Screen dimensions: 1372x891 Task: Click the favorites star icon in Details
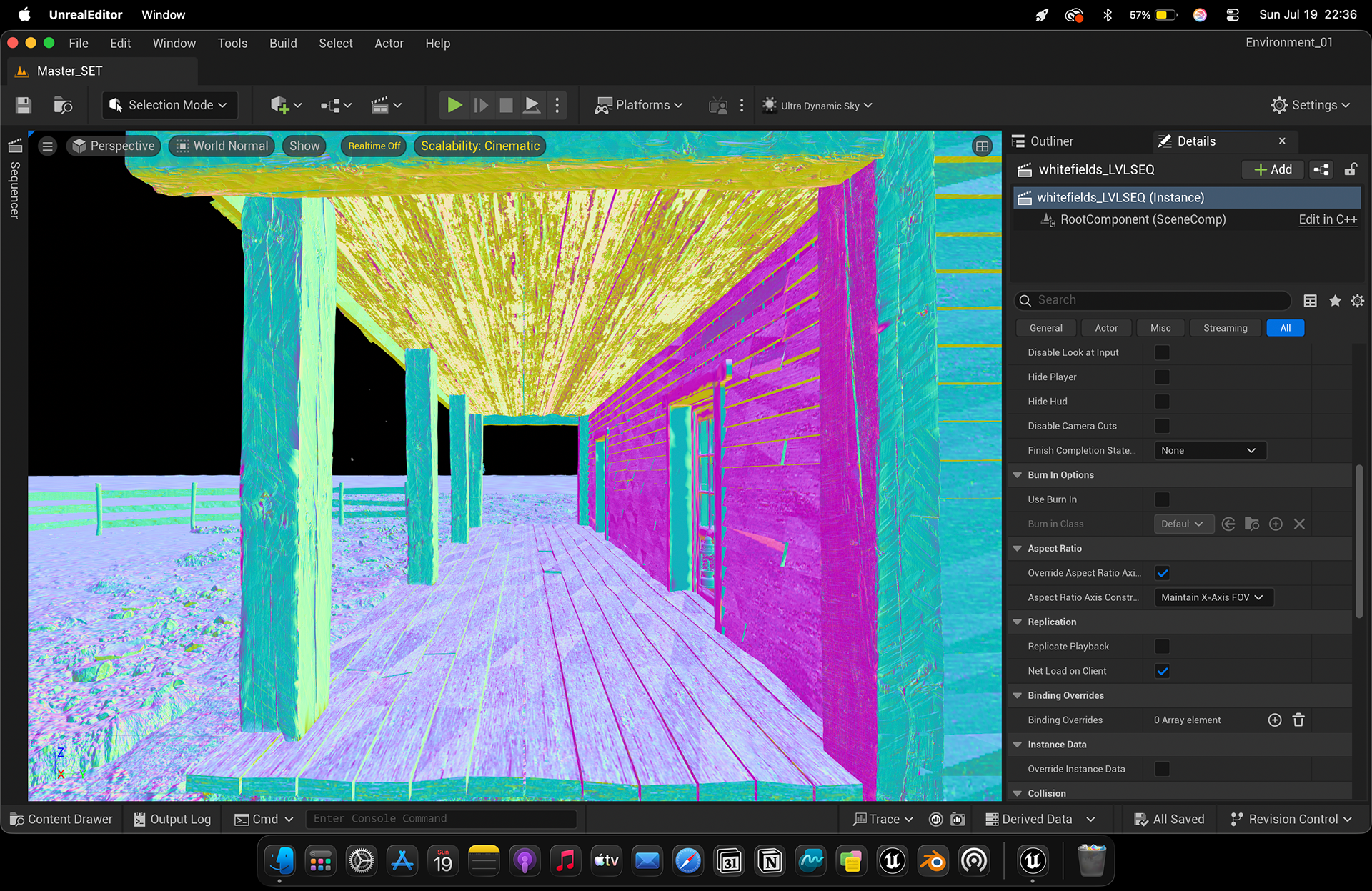(1334, 301)
